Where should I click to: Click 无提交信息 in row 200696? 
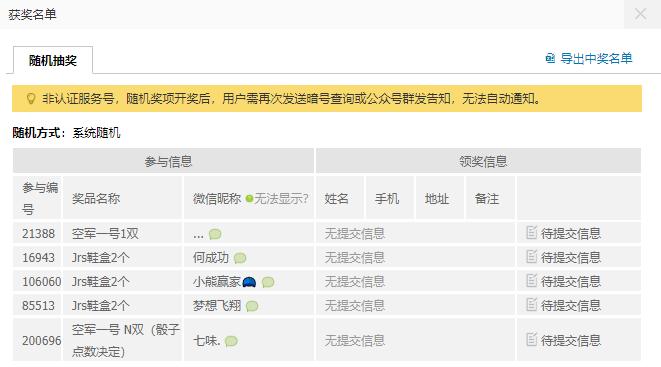click(x=355, y=340)
